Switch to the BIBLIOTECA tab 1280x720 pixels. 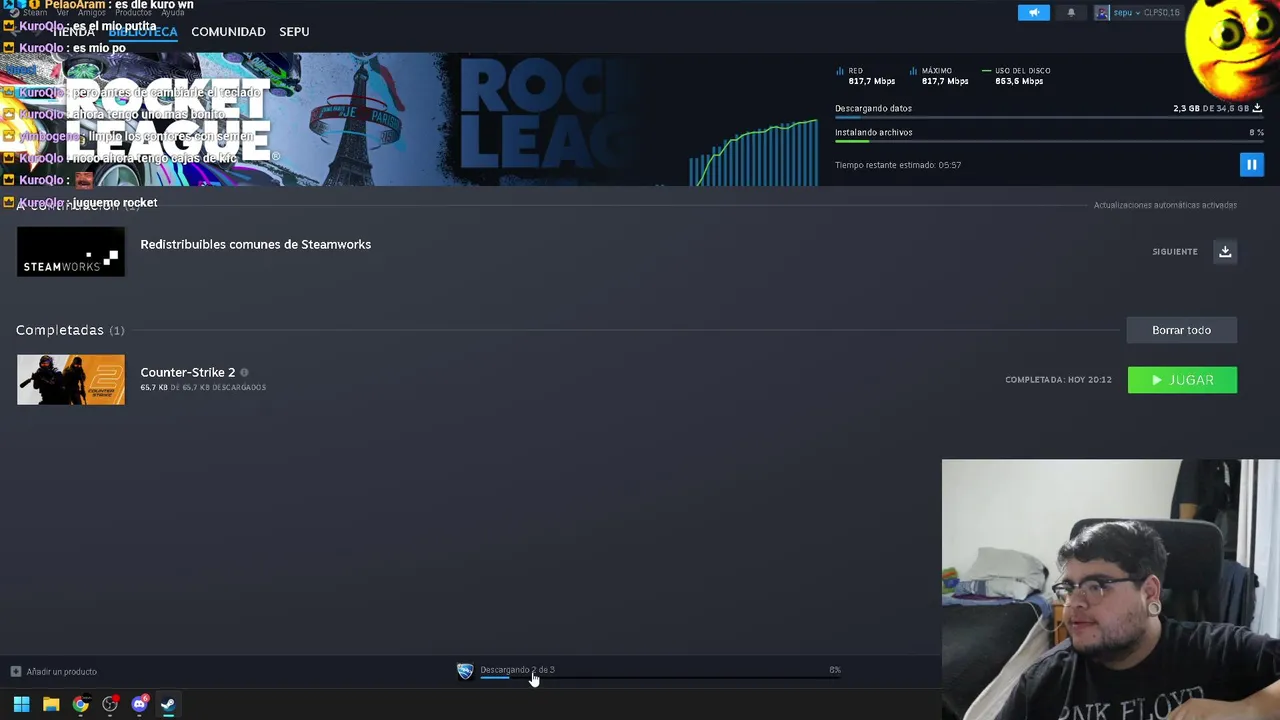point(143,32)
